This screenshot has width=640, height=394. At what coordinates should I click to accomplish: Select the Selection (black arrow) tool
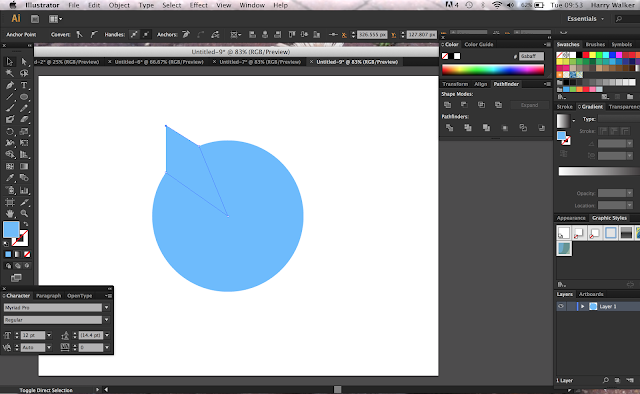[x=9, y=62]
